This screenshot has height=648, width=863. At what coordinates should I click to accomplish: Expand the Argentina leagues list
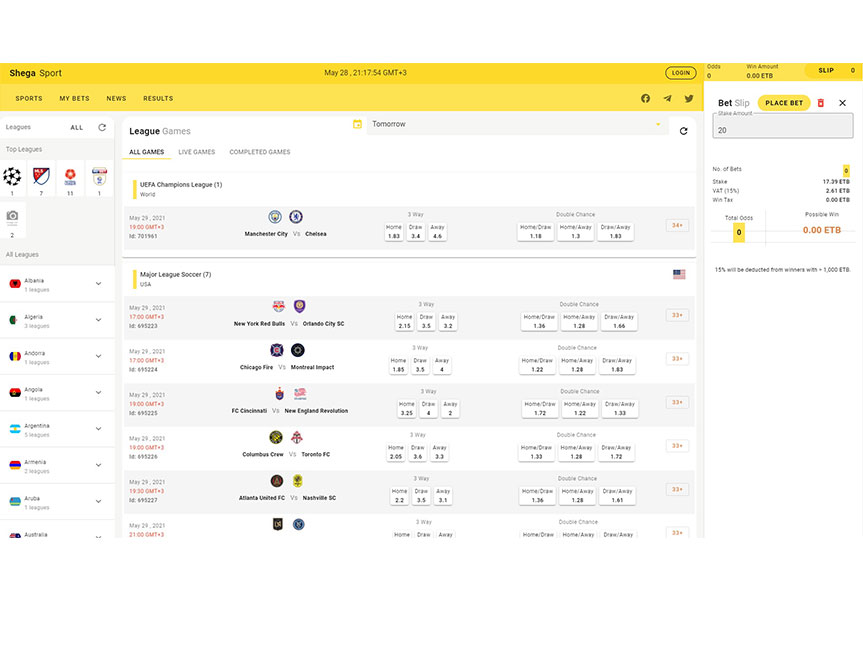click(x=99, y=429)
